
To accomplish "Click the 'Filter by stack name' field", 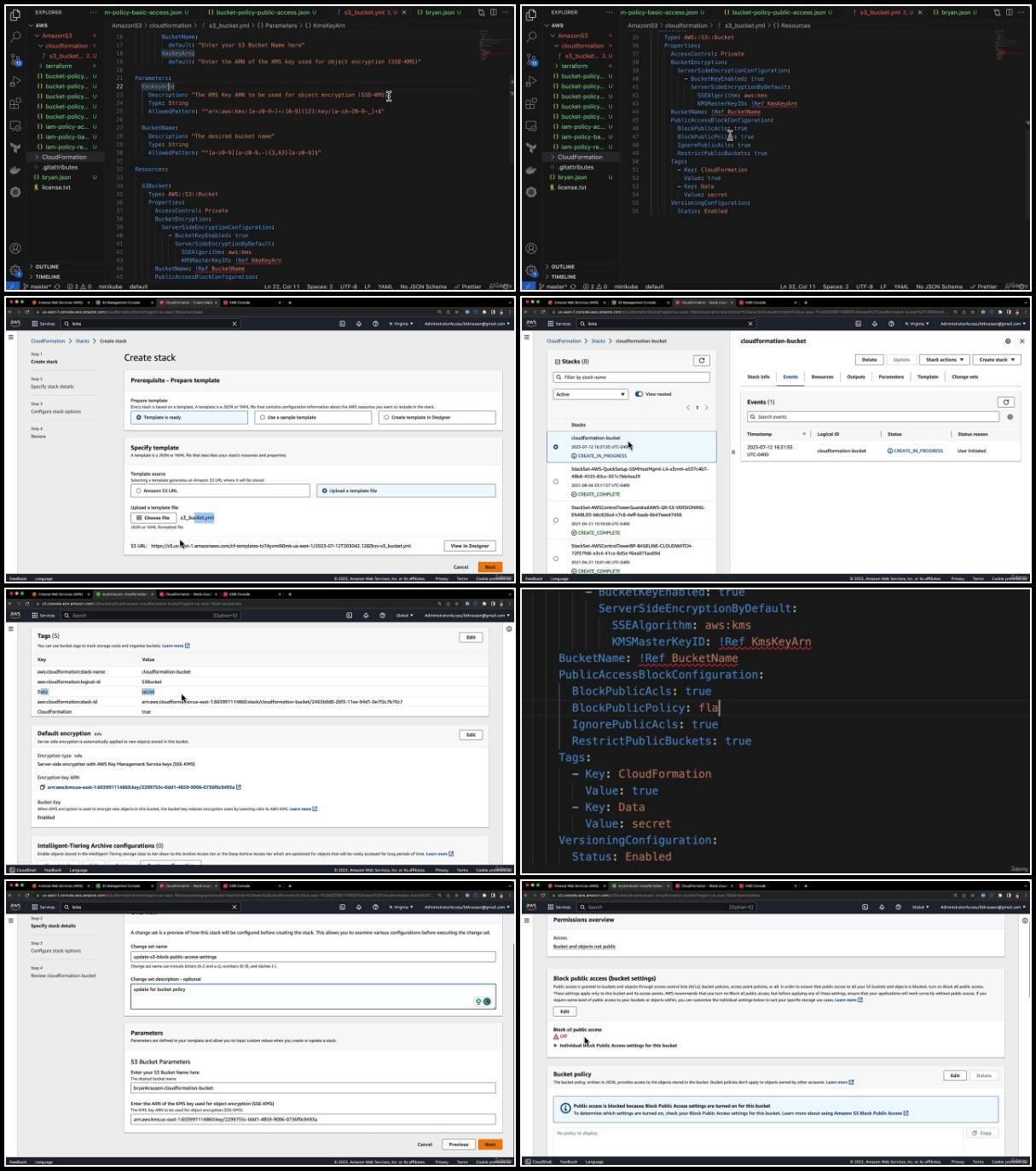I will (631, 377).
